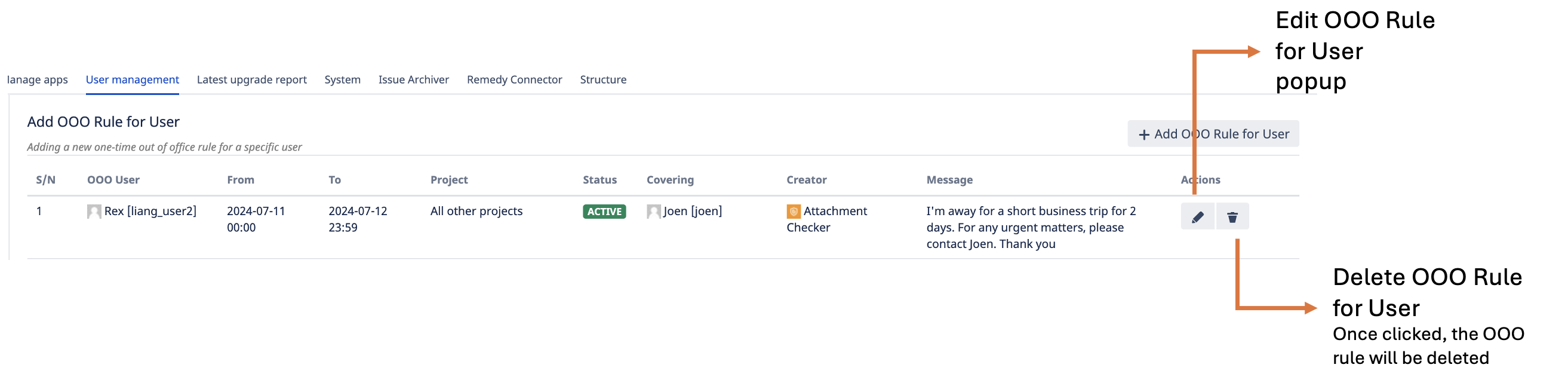Click the Attachment Checker creator link
The height and width of the screenshot is (392, 1568).
pyautogui.click(x=835, y=211)
